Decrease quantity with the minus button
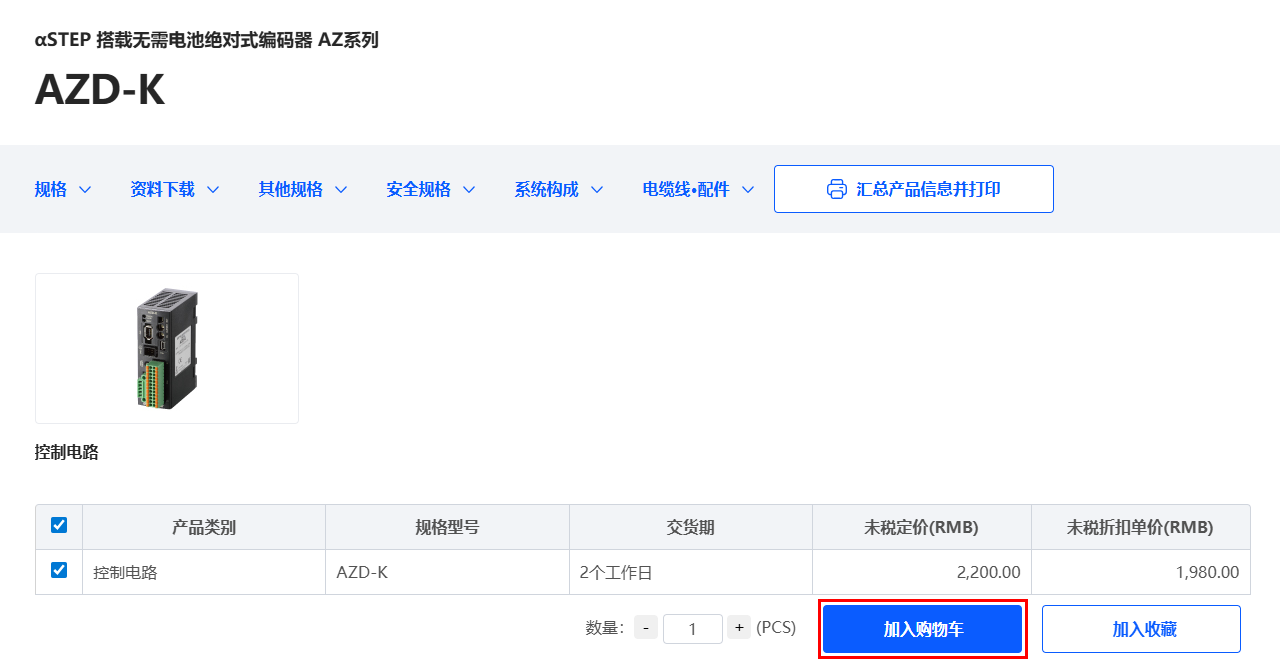Screen dimensions: 1280x668 pyautogui.click(x=646, y=628)
